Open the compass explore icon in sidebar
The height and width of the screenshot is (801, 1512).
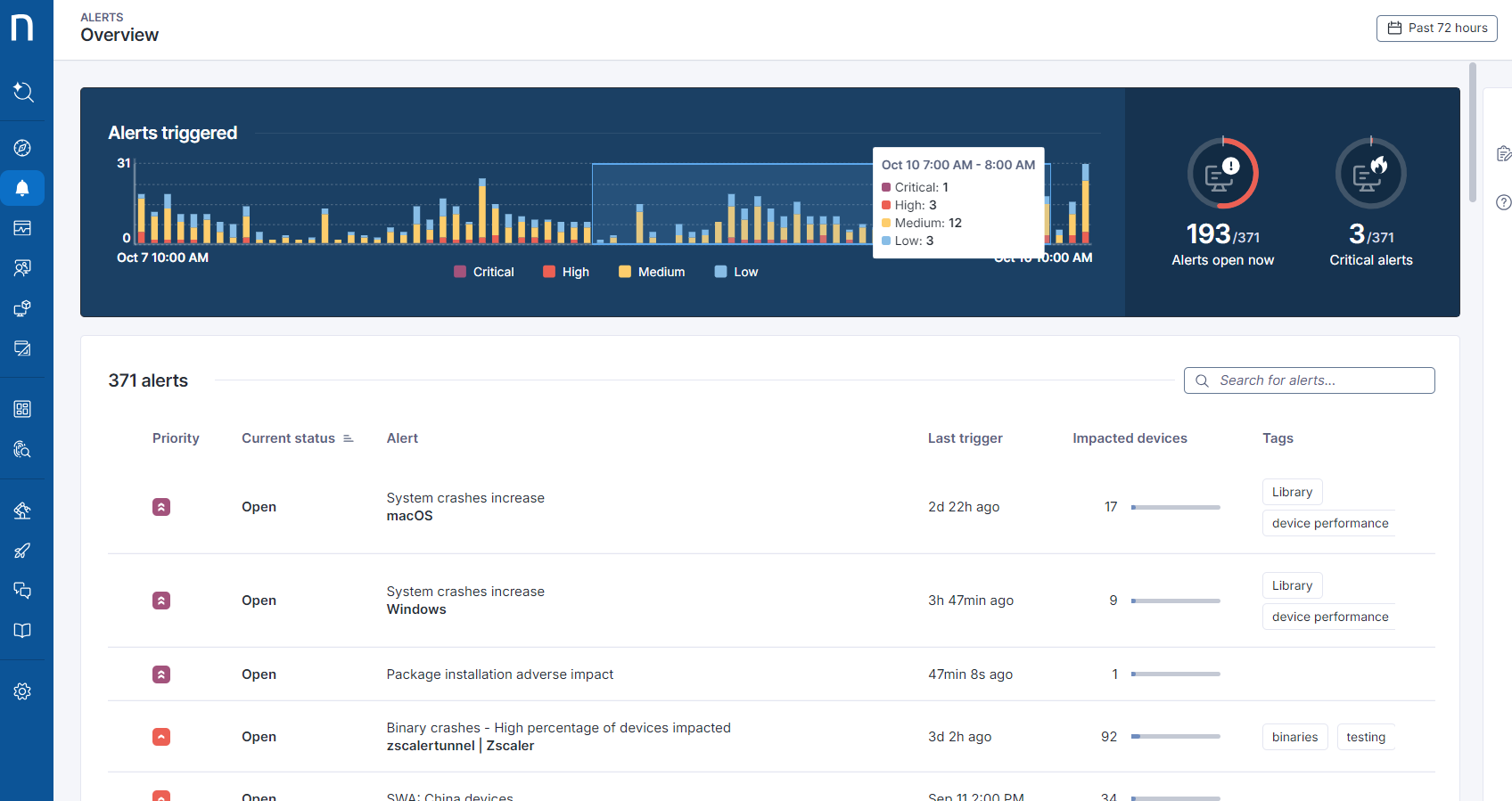coord(22,148)
